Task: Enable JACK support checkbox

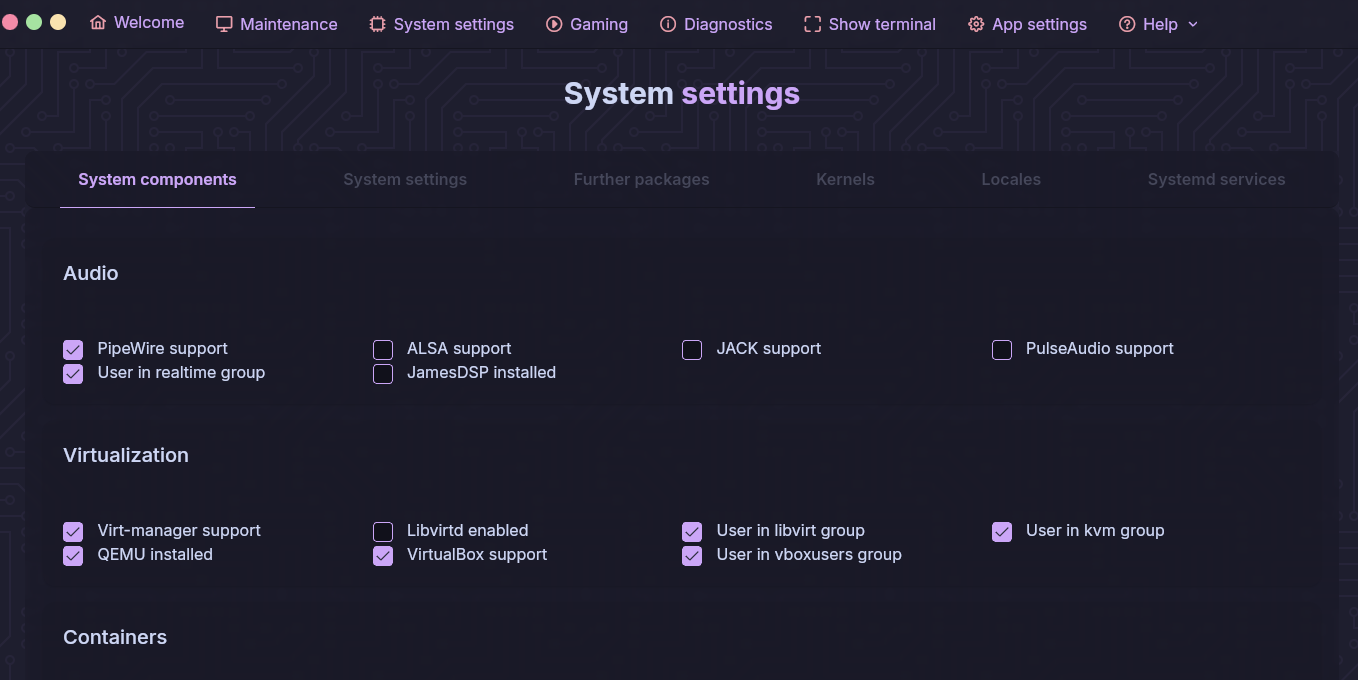Action: (692, 349)
